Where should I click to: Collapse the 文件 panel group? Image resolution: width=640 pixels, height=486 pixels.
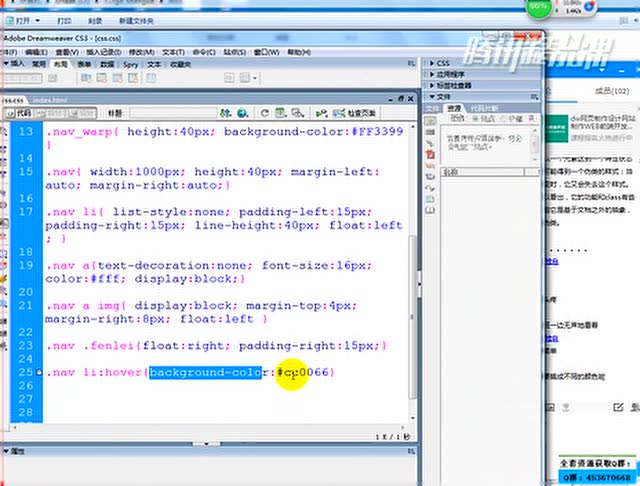click(432, 97)
